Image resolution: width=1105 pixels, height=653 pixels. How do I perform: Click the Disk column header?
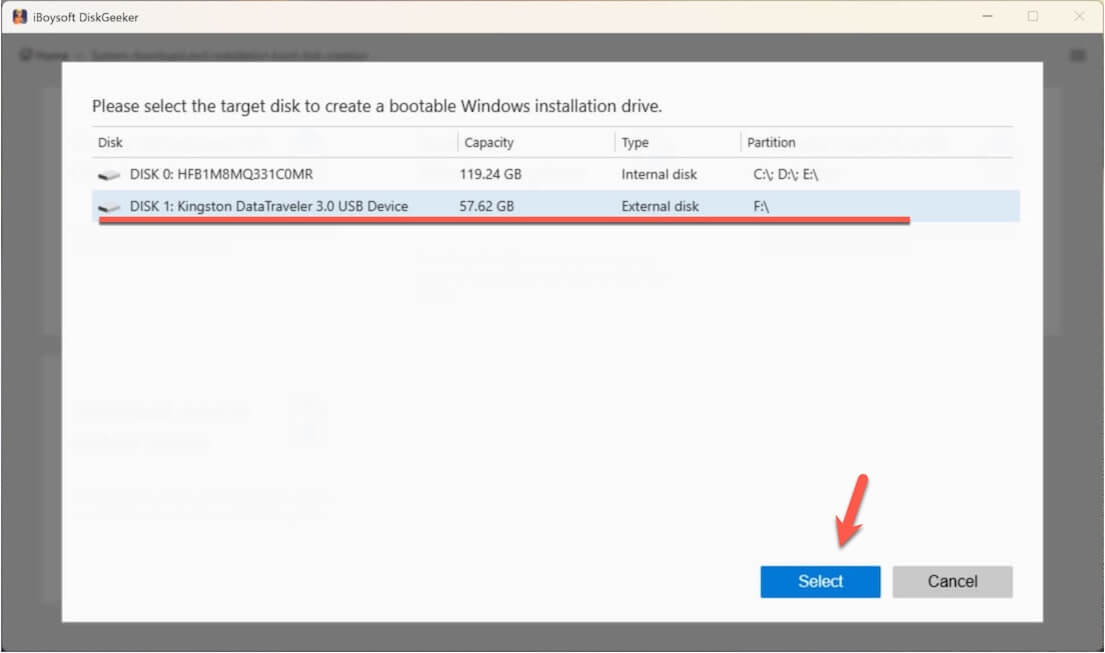point(110,142)
